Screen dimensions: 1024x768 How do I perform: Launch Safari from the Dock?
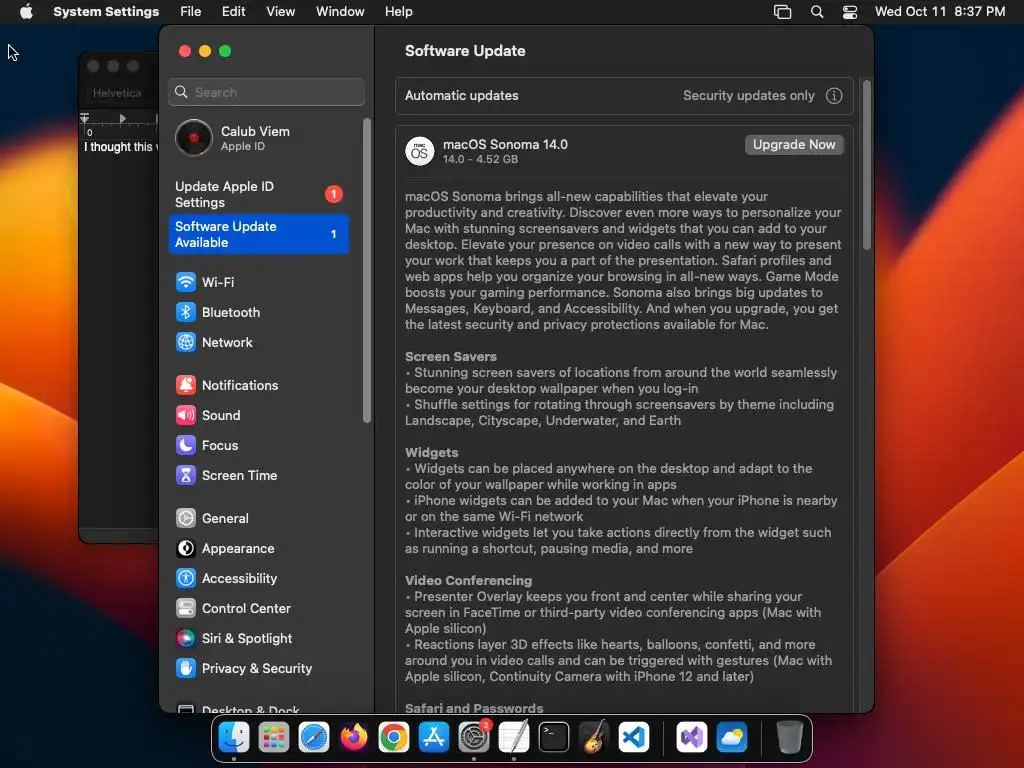[314, 738]
